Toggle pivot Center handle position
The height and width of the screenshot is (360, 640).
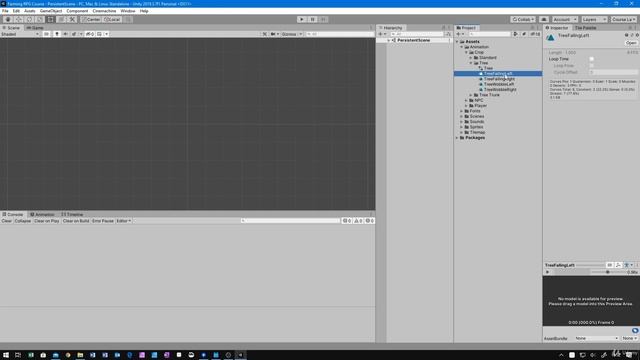click(x=91, y=20)
